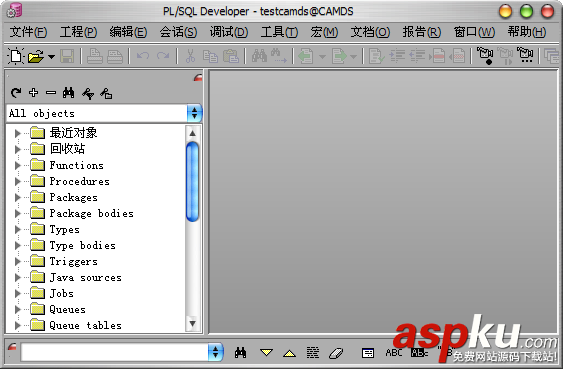Click the Find binoculars icon in main toolbar
Screen dimensions: 563x369
pyautogui.click(x=259, y=56)
